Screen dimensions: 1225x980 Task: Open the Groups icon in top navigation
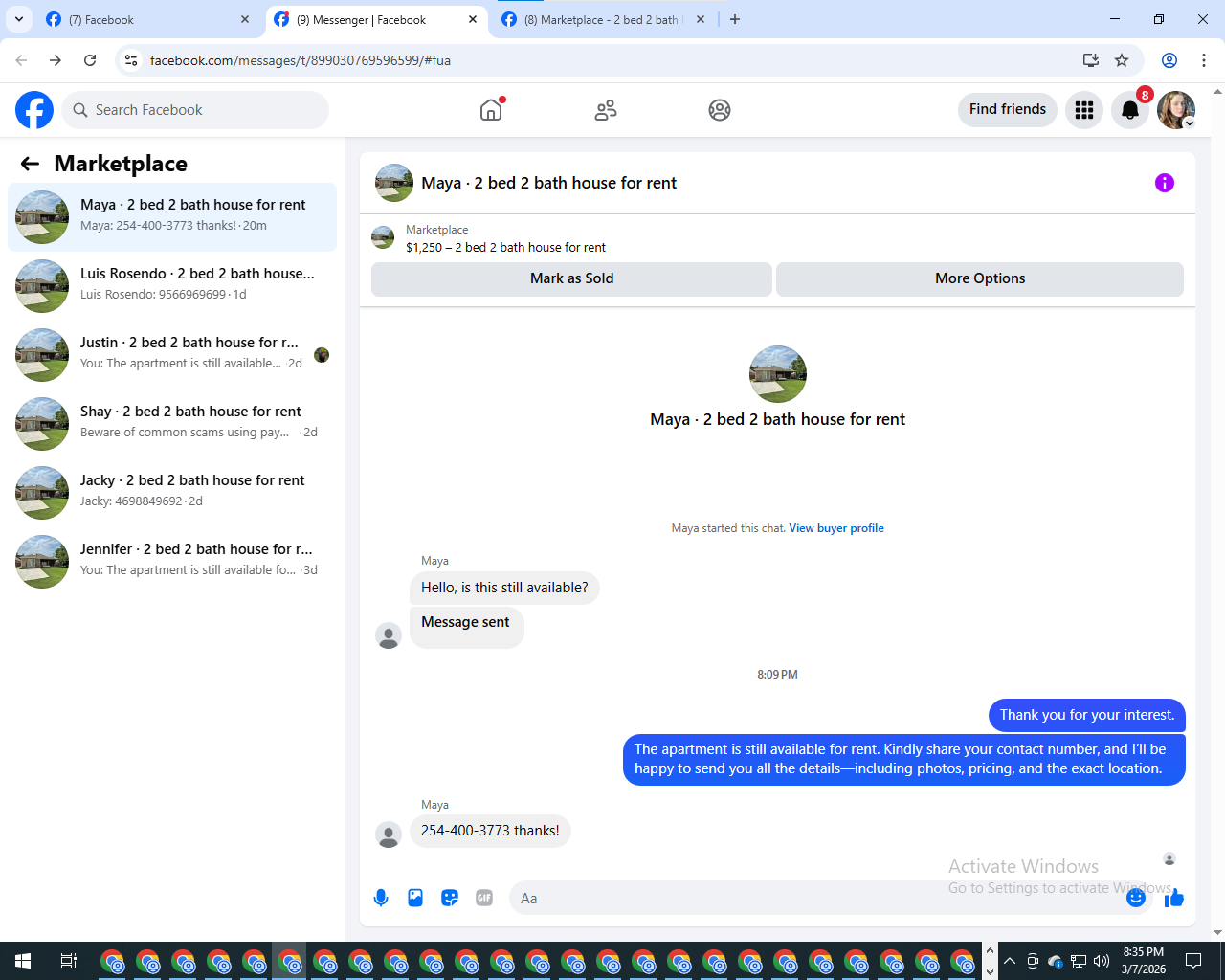pos(720,110)
